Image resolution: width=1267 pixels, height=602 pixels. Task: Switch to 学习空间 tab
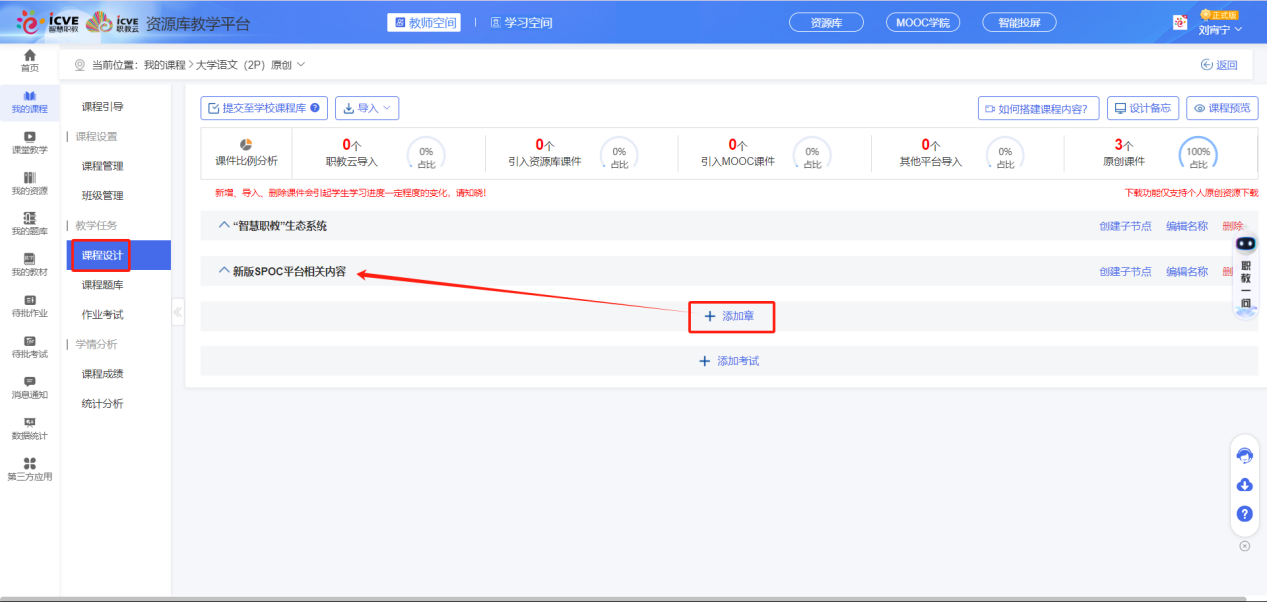point(516,22)
